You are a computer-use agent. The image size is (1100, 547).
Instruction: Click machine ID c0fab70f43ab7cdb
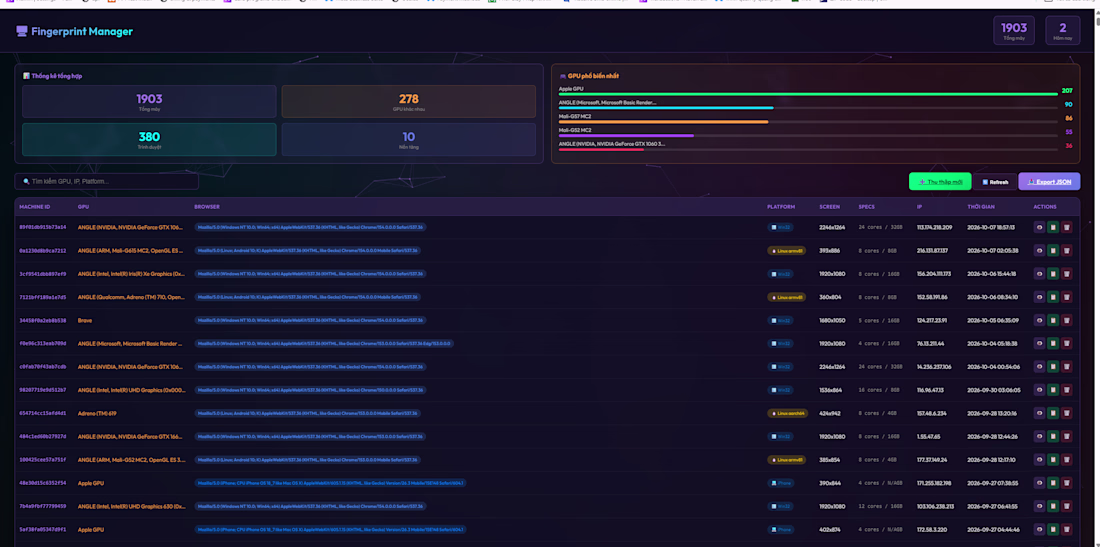coord(43,367)
